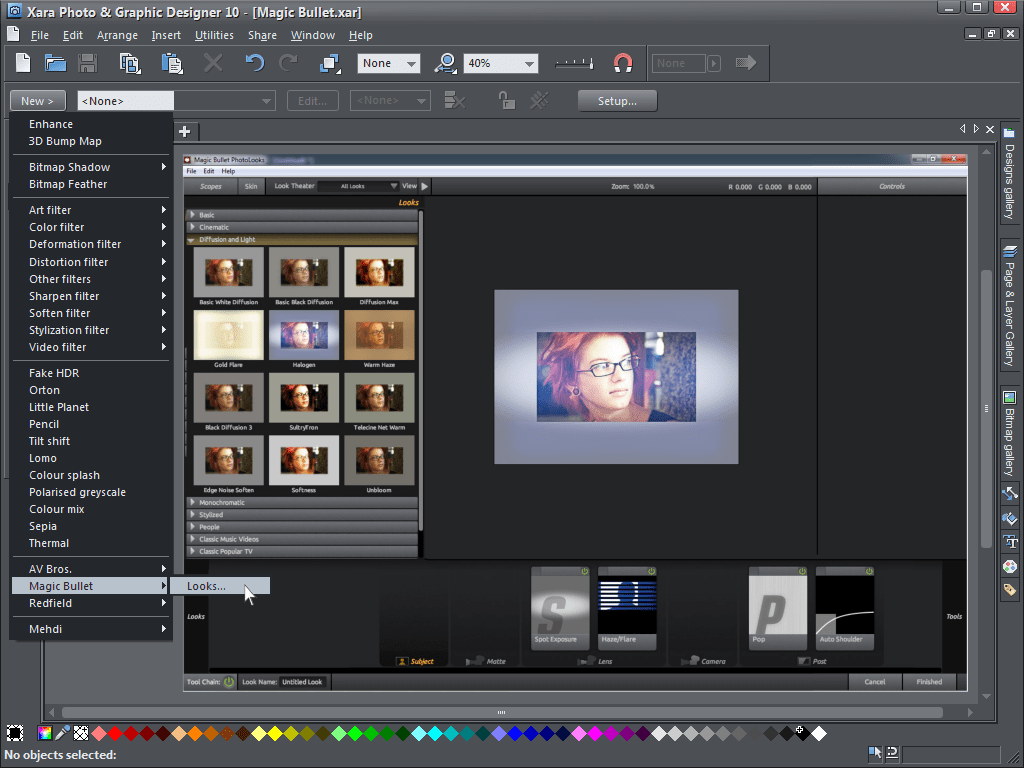Open the Page & Layer Gallery icon

point(1010,251)
